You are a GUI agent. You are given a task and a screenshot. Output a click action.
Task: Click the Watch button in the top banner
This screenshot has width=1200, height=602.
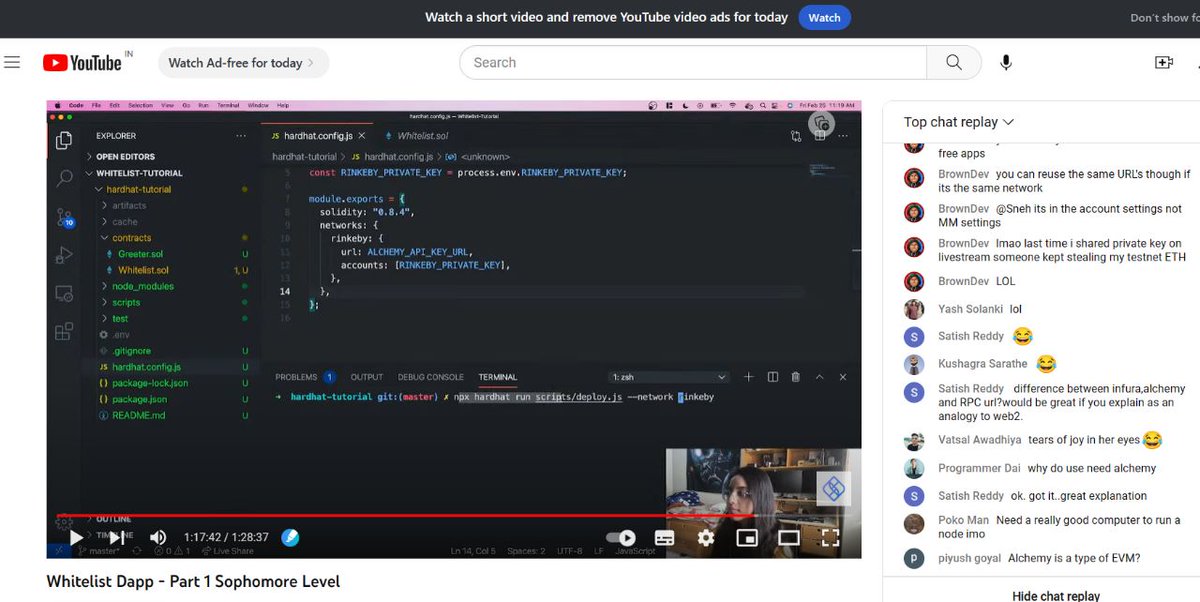pyautogui.click(x=824, y=17)
